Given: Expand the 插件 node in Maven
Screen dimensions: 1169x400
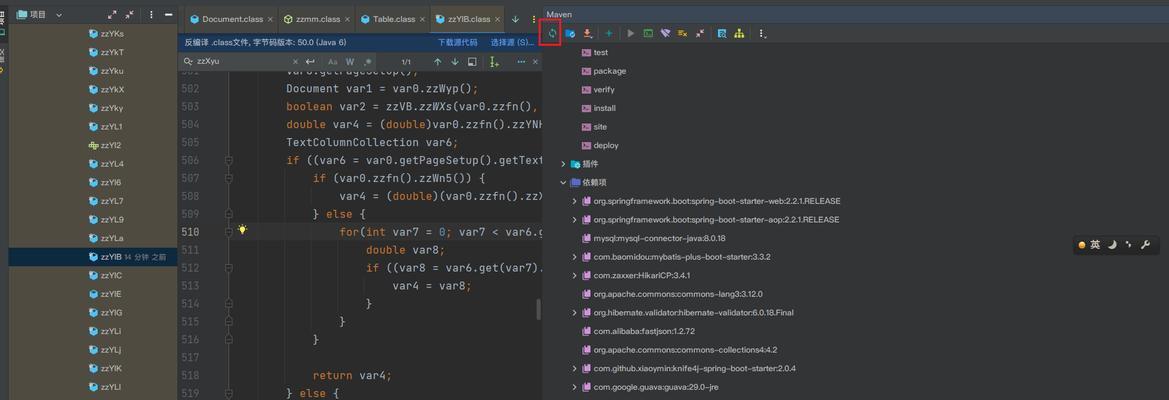Looking at the screenshot, I should [x=564, y=164].
